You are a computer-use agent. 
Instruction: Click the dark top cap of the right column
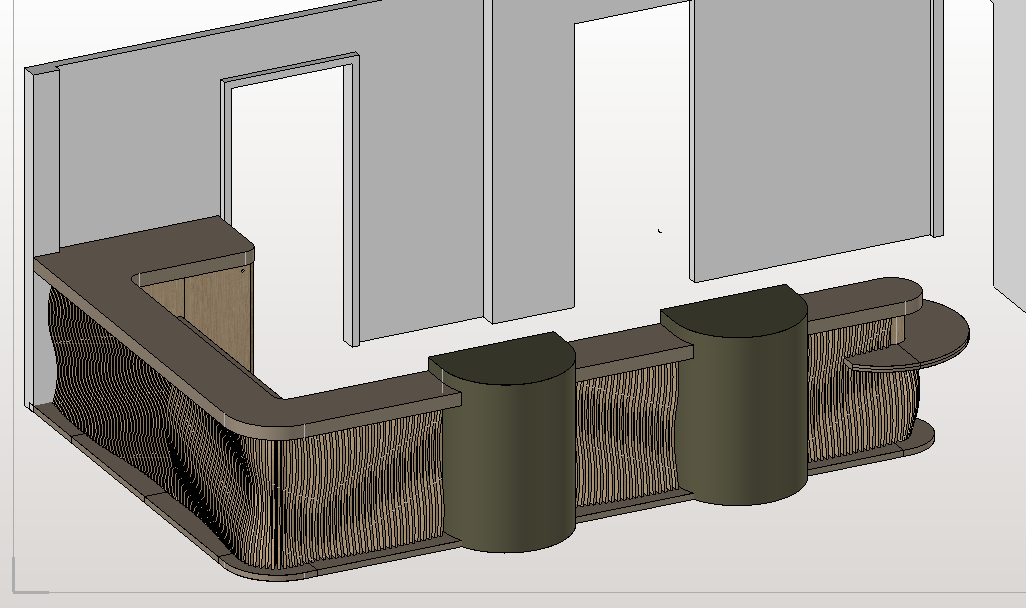click(x=735, y=312)
